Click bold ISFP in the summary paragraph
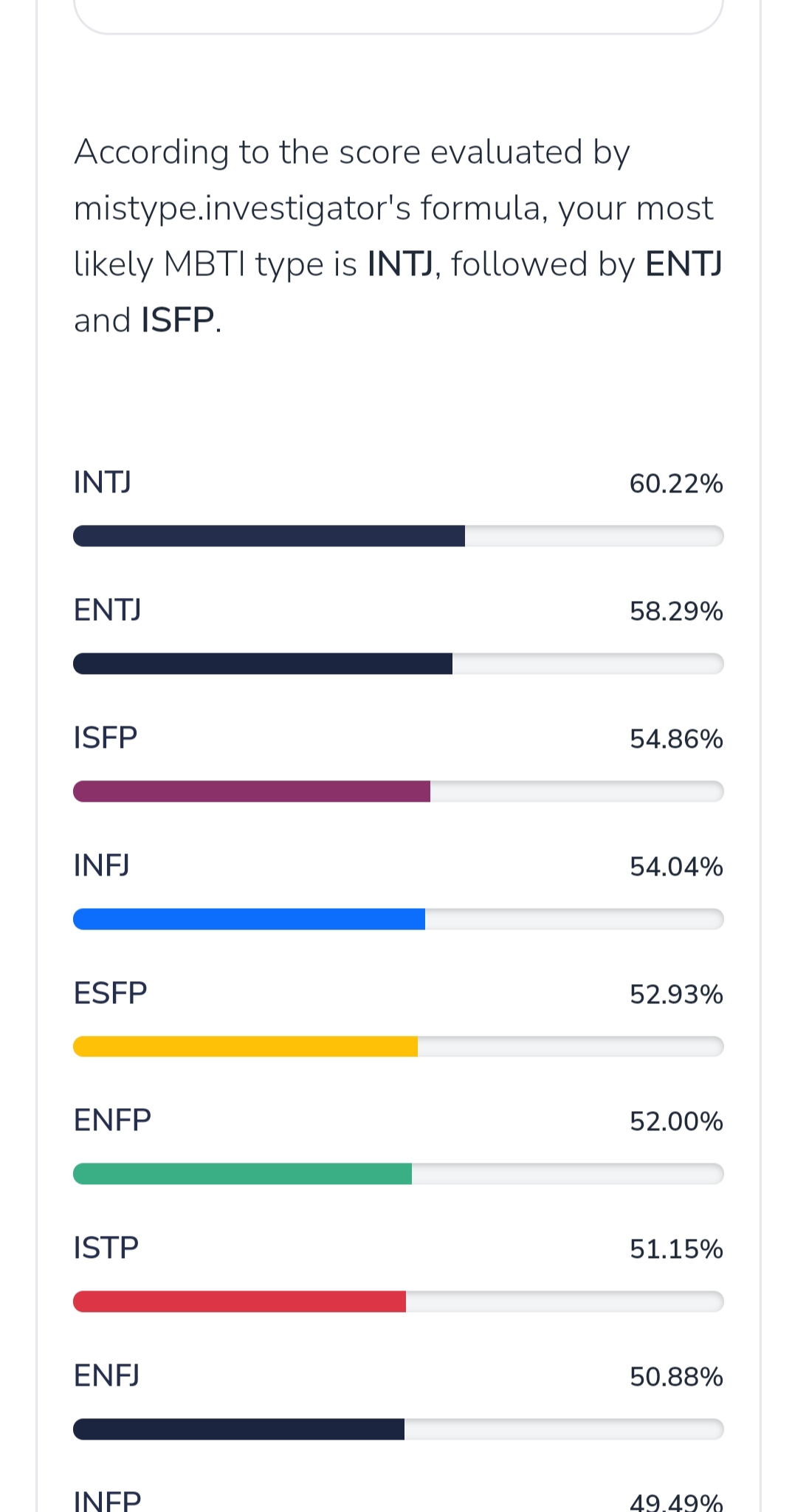The width and height of the screenshot is (792, 1512). (x=178, y=320)
